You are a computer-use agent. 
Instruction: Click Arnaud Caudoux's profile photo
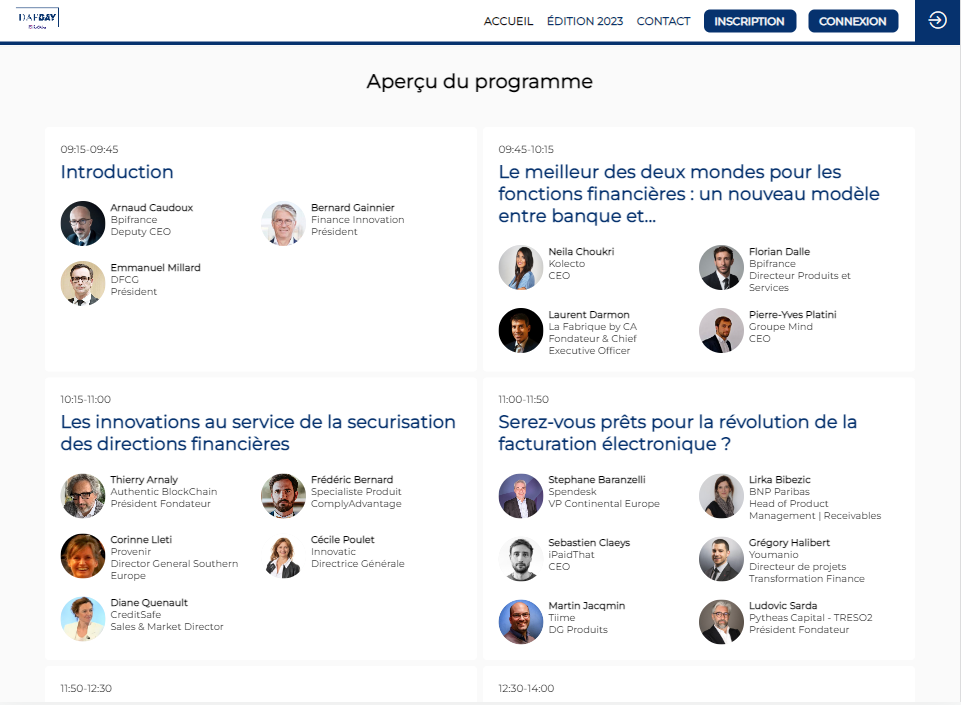[83, 223]
